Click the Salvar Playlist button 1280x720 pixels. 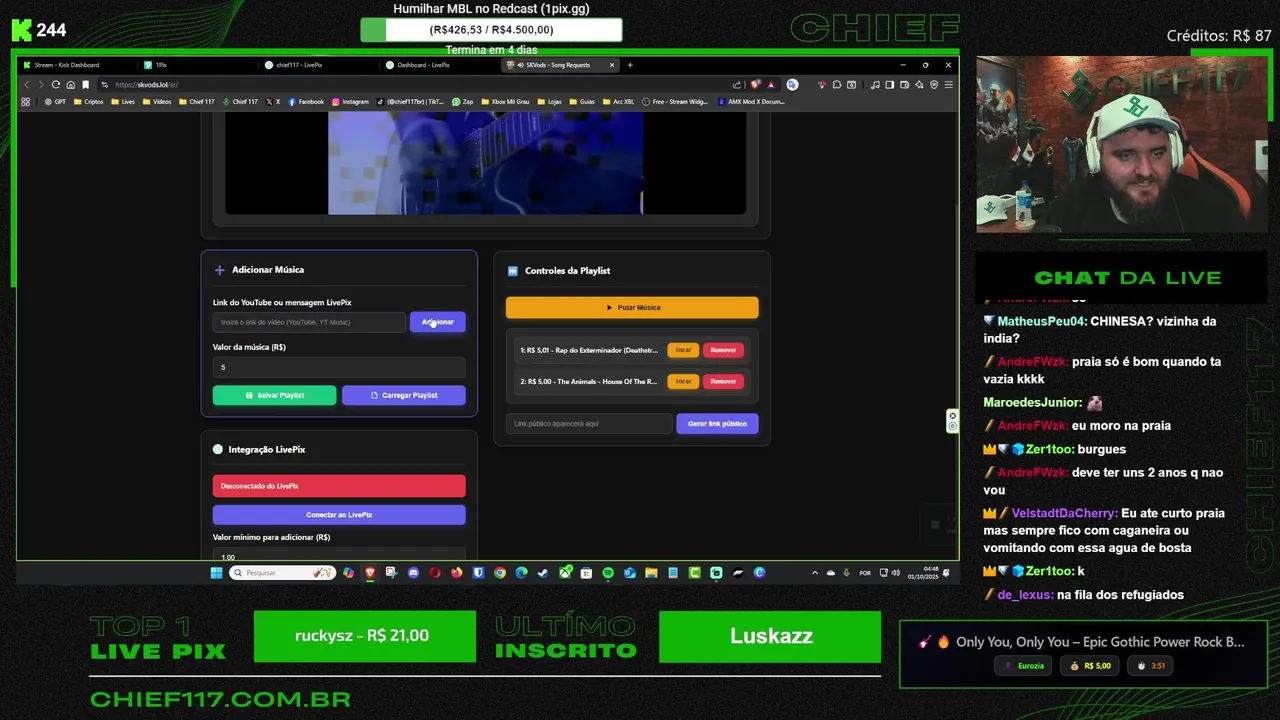coord(274,395)
